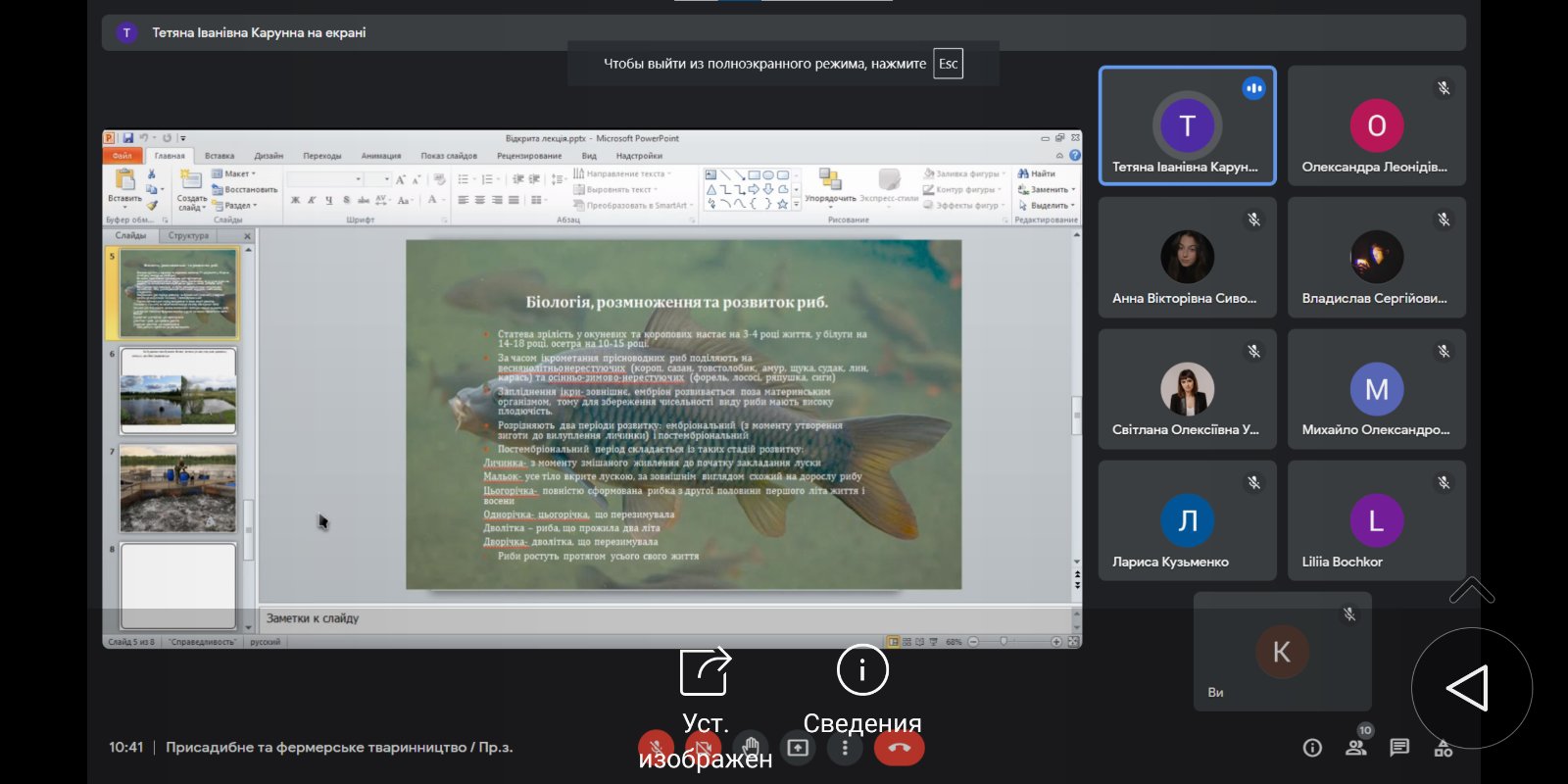
Task: Open Экспресс-стили quick styles
Action: tap(889, 186)
